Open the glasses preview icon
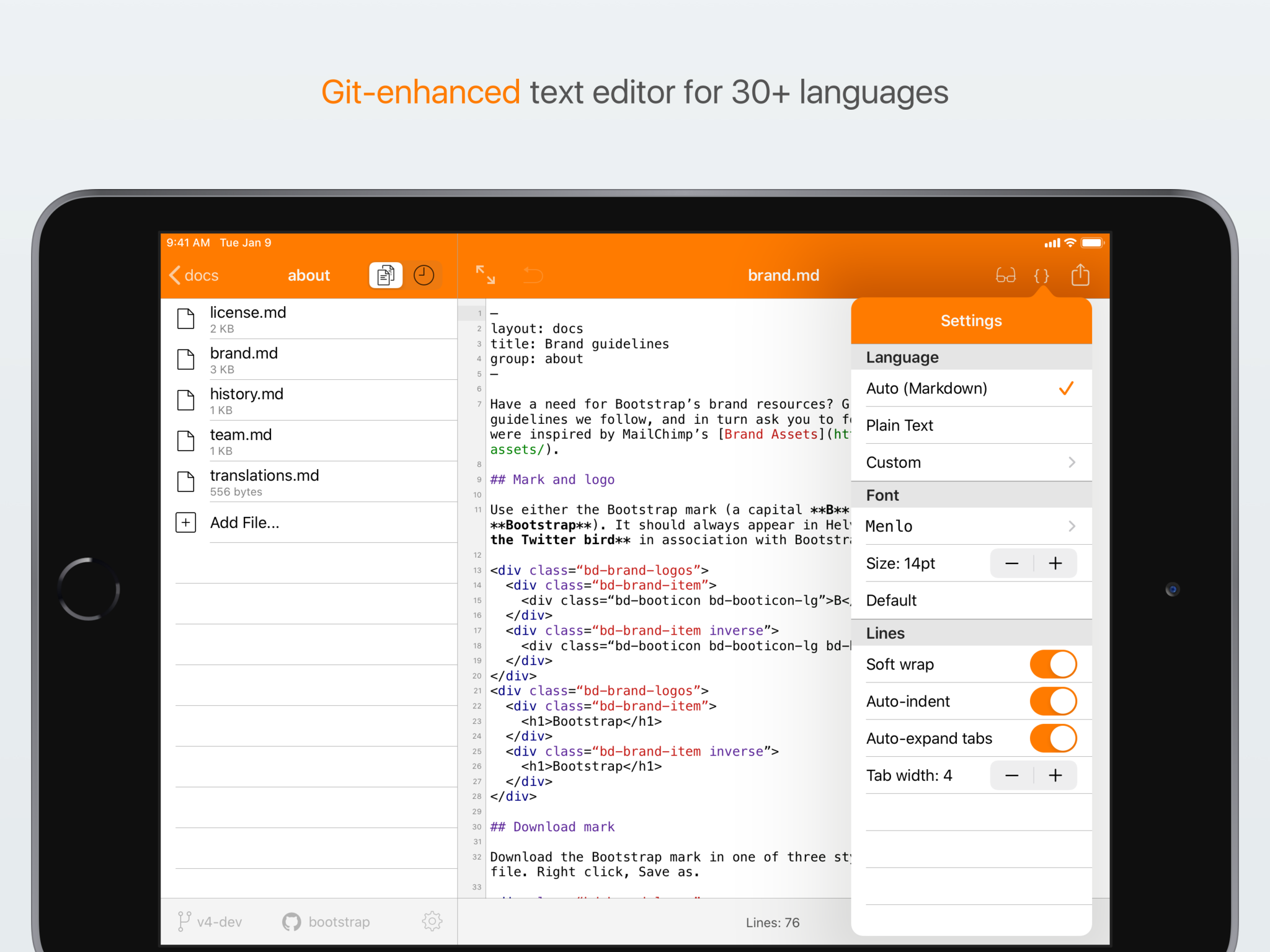The image size is (1270, 952). click(1005, 275)
